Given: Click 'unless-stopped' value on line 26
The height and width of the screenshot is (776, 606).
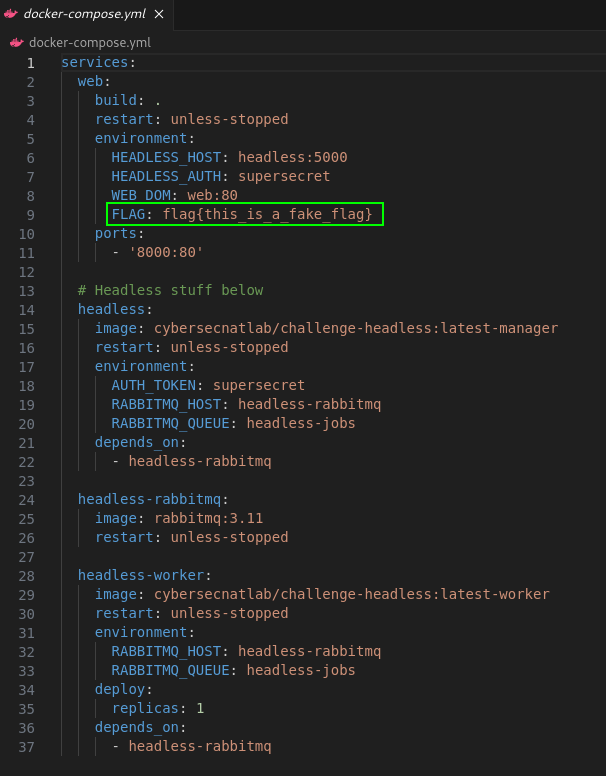Looking at the screenshot, I should pos(229,537).
